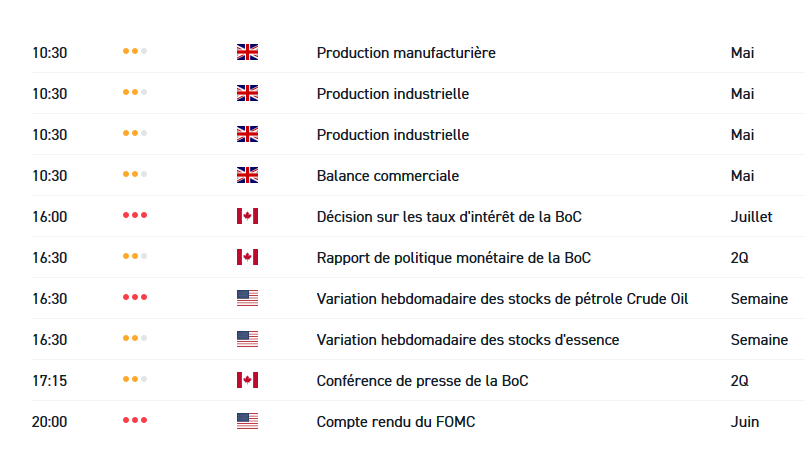Click the 17:15 time cell
Viewport: 805px width, 461px height.
pyautogui.click(x=49, y=380)
